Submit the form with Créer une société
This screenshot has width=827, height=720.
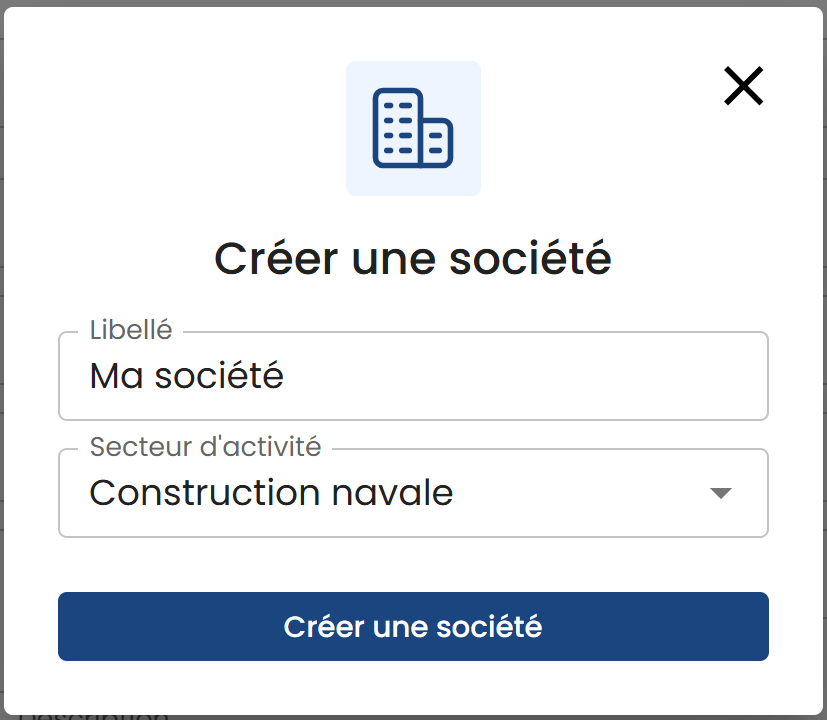pos(413,627)
